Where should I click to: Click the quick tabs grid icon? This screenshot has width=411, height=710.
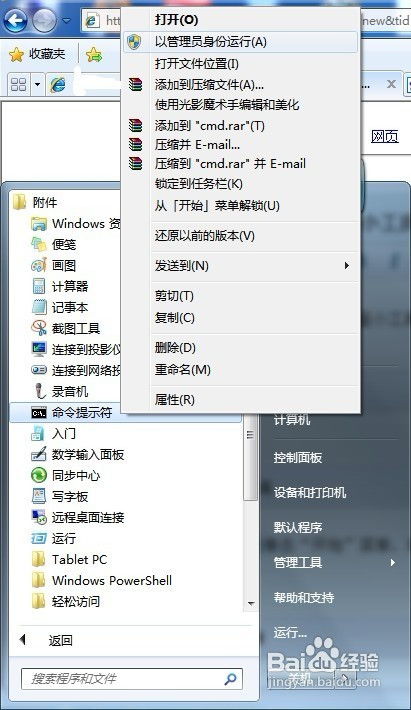tap(19, 84)
